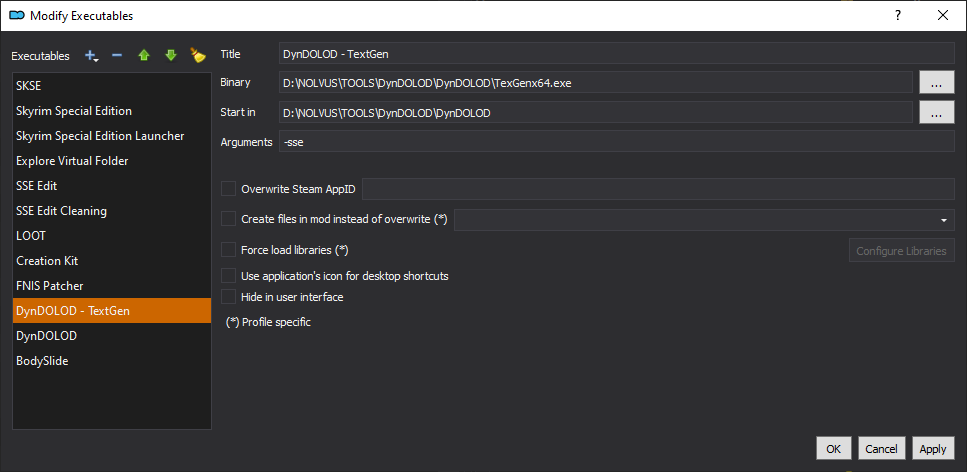This screenshot has height=472, width=967.
Task: Check Force load libraries option
Action: pos(229,250)
